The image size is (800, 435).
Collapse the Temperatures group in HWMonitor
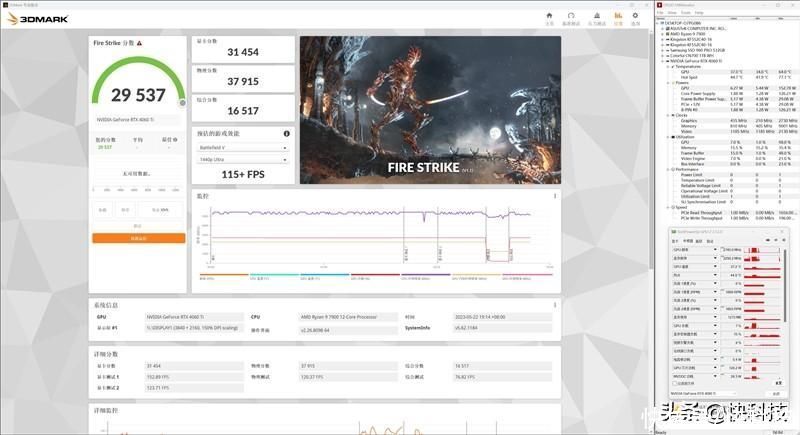click(668, 66)
